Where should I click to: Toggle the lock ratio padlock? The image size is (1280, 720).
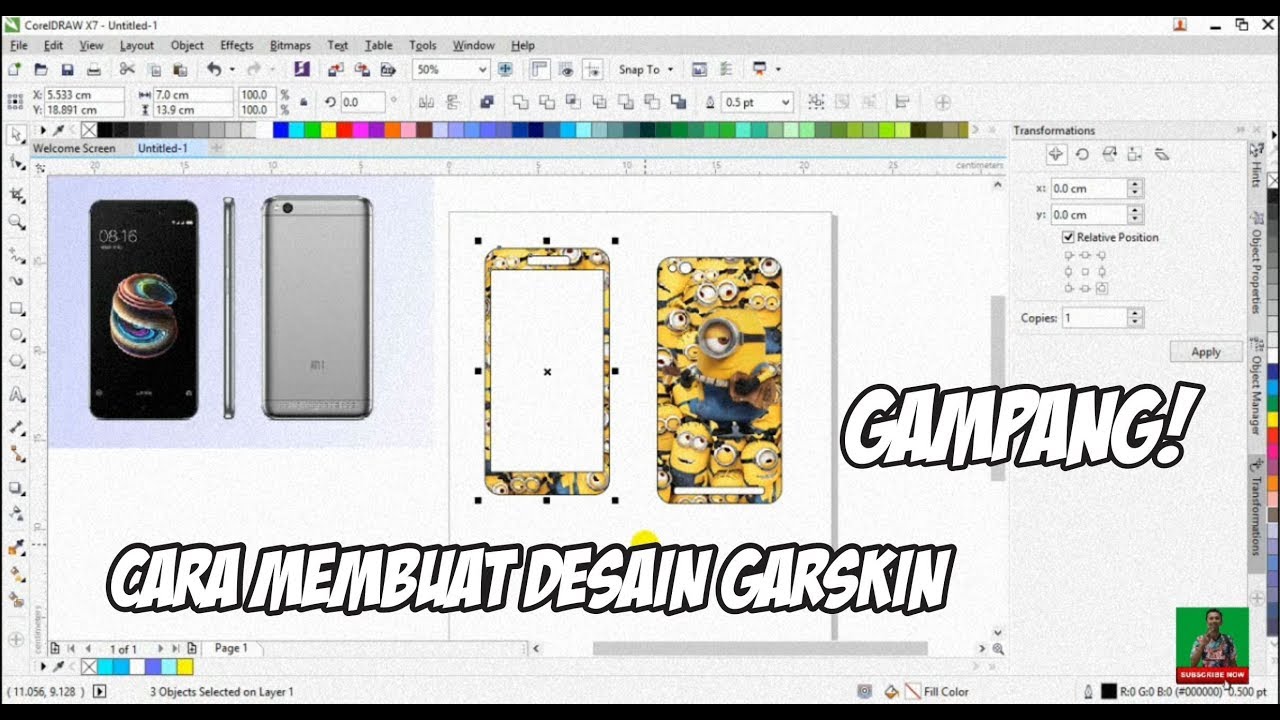tap(304, 102)
